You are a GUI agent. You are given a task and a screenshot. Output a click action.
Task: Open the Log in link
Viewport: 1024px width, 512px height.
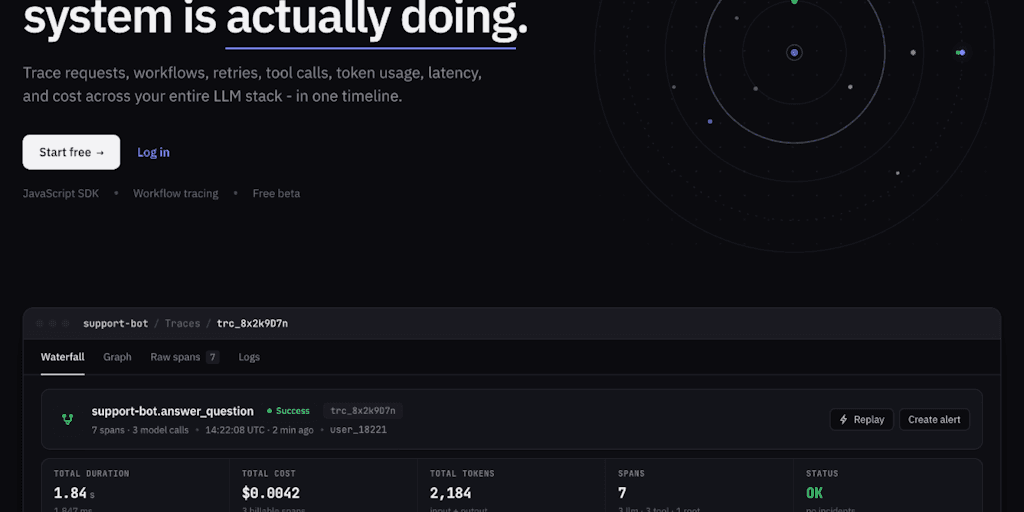[153, 152]
